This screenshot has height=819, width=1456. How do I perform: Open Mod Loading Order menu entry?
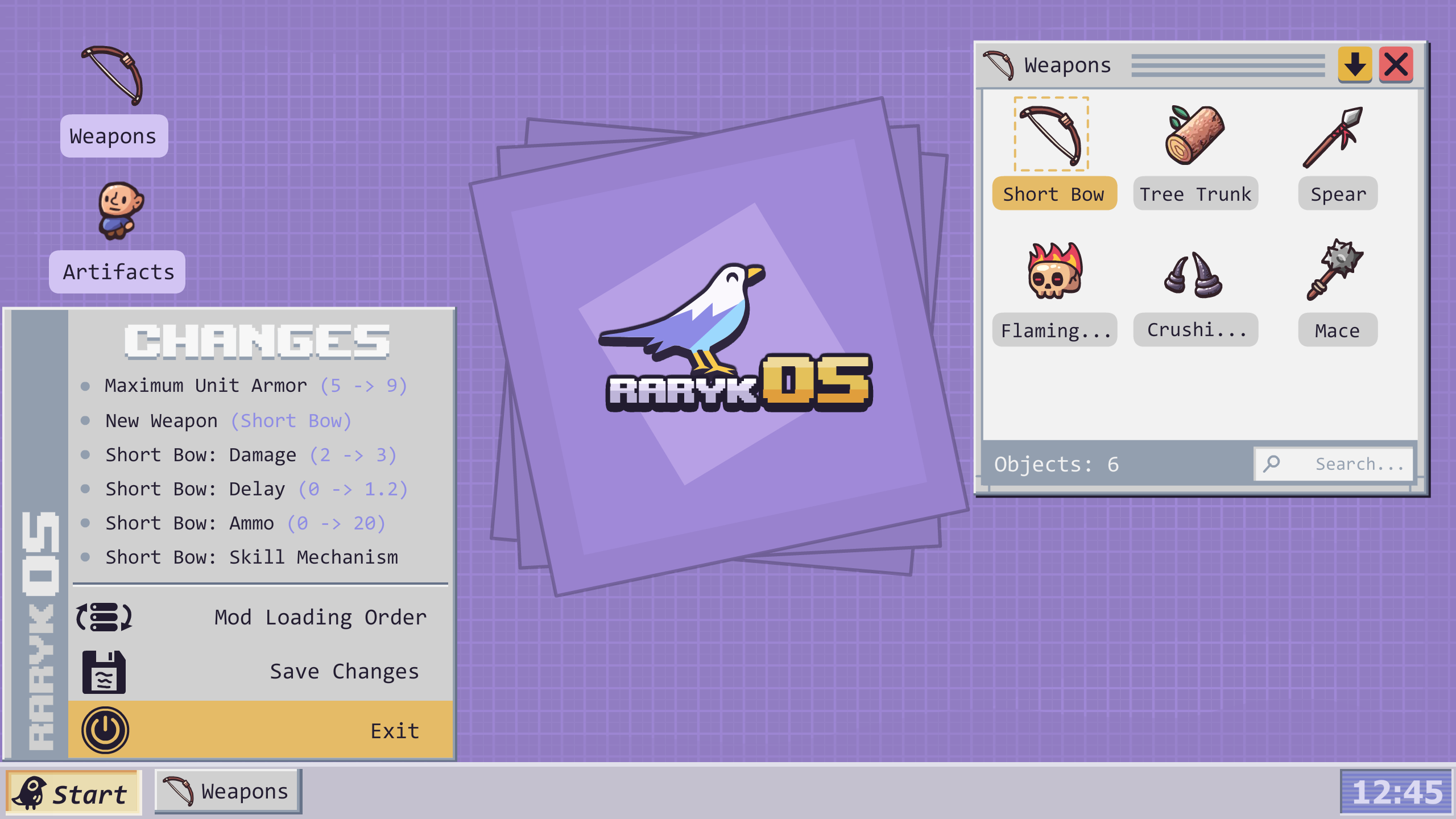click(x=260, y=617)
